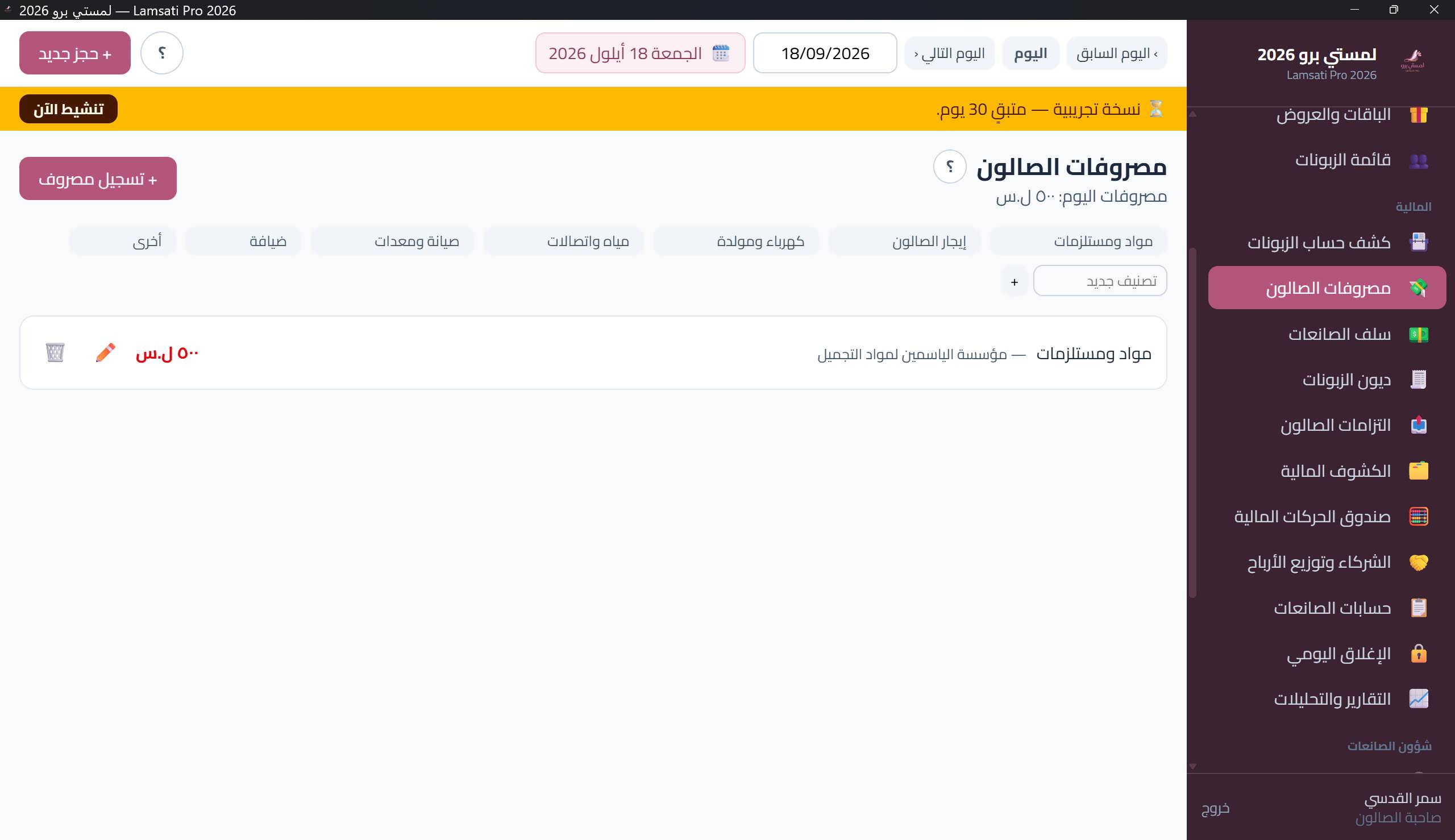Focus the تصنيف جديد input field
This screenshot has height=840, width=1455.
coord(1100,281)
